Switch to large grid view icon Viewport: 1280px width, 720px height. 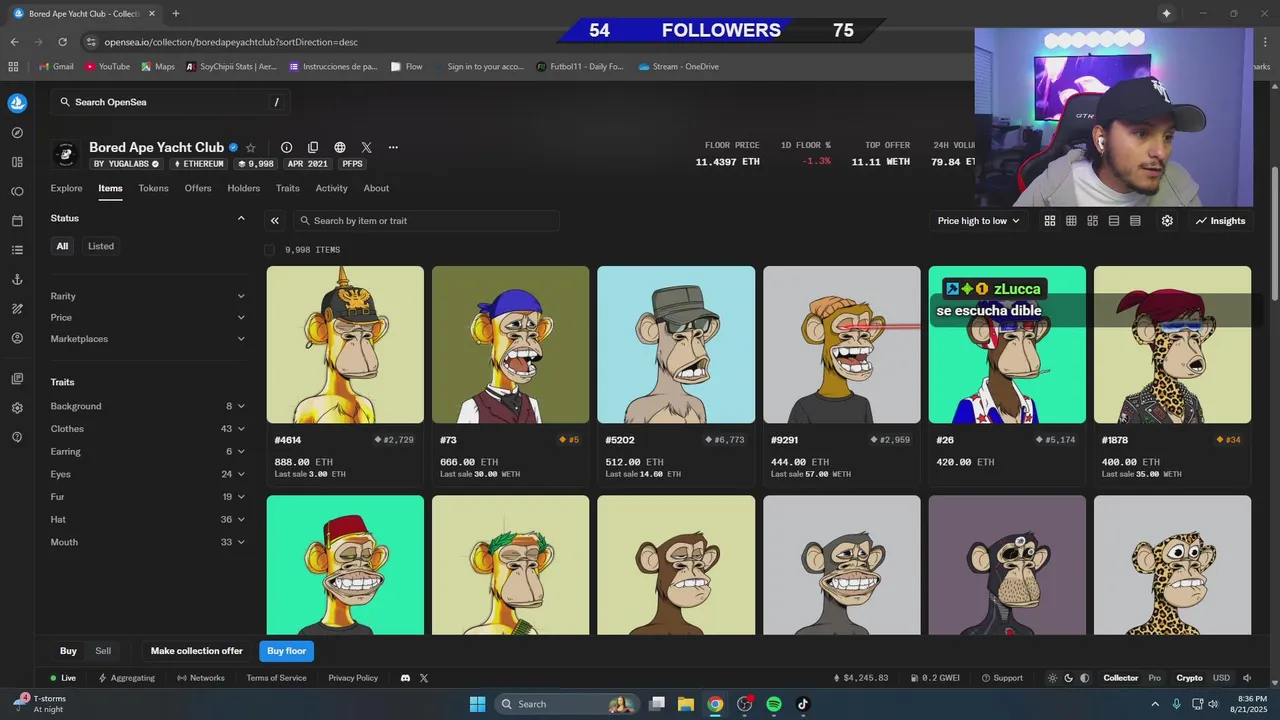1050,221
